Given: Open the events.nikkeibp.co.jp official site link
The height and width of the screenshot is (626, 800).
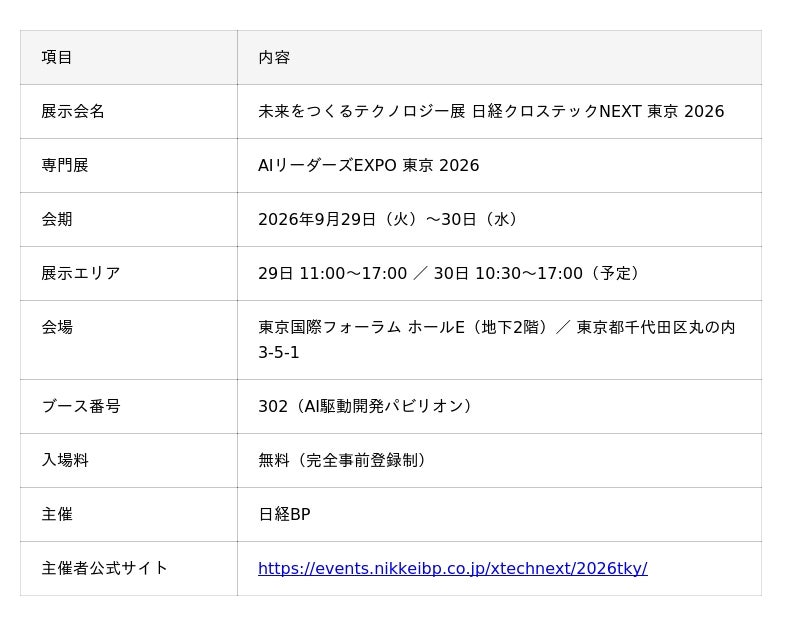Looking at the screenshot, I should tap(453, 568).
